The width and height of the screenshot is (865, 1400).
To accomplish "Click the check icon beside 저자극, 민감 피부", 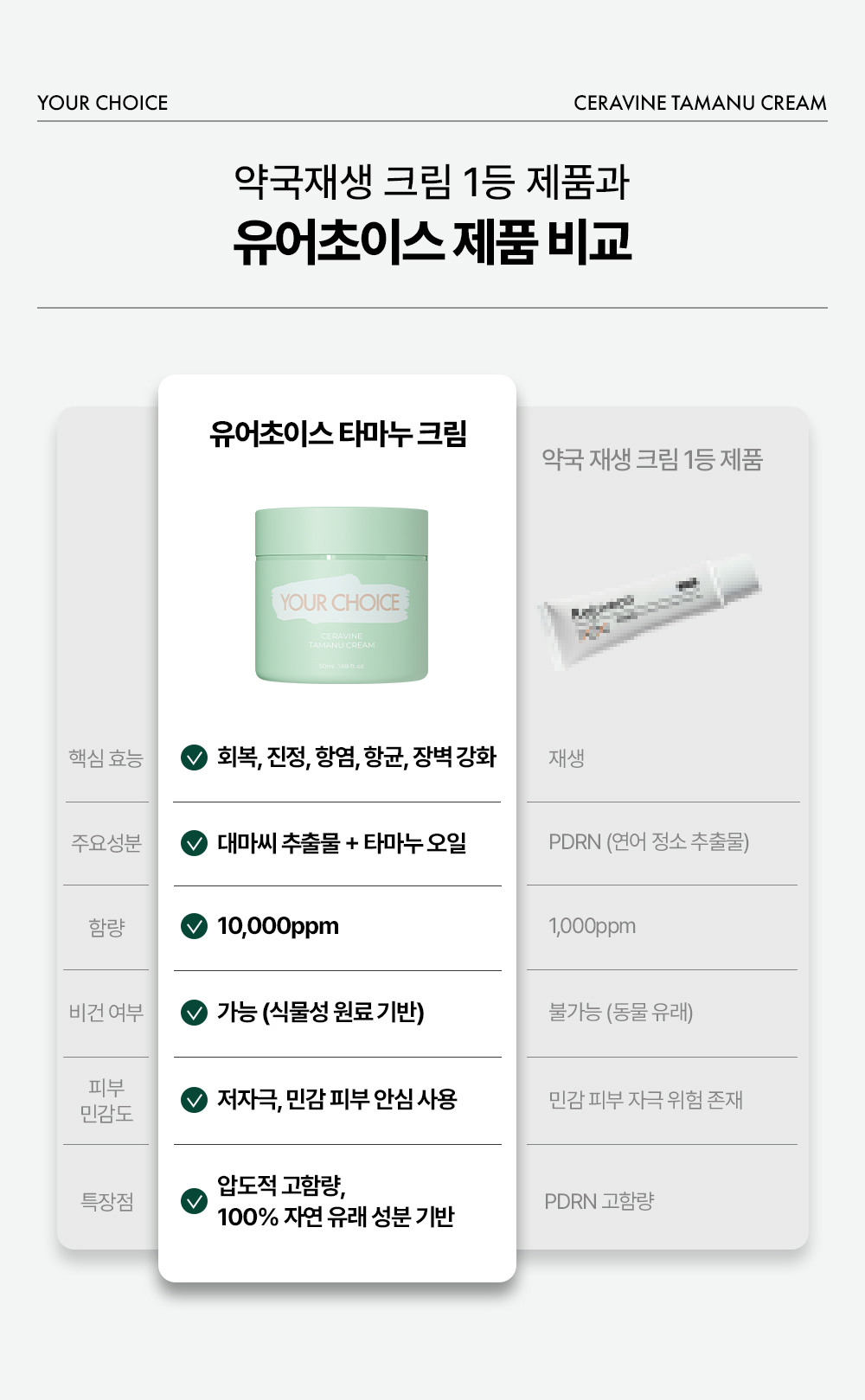I will (x=194, y=1099).
